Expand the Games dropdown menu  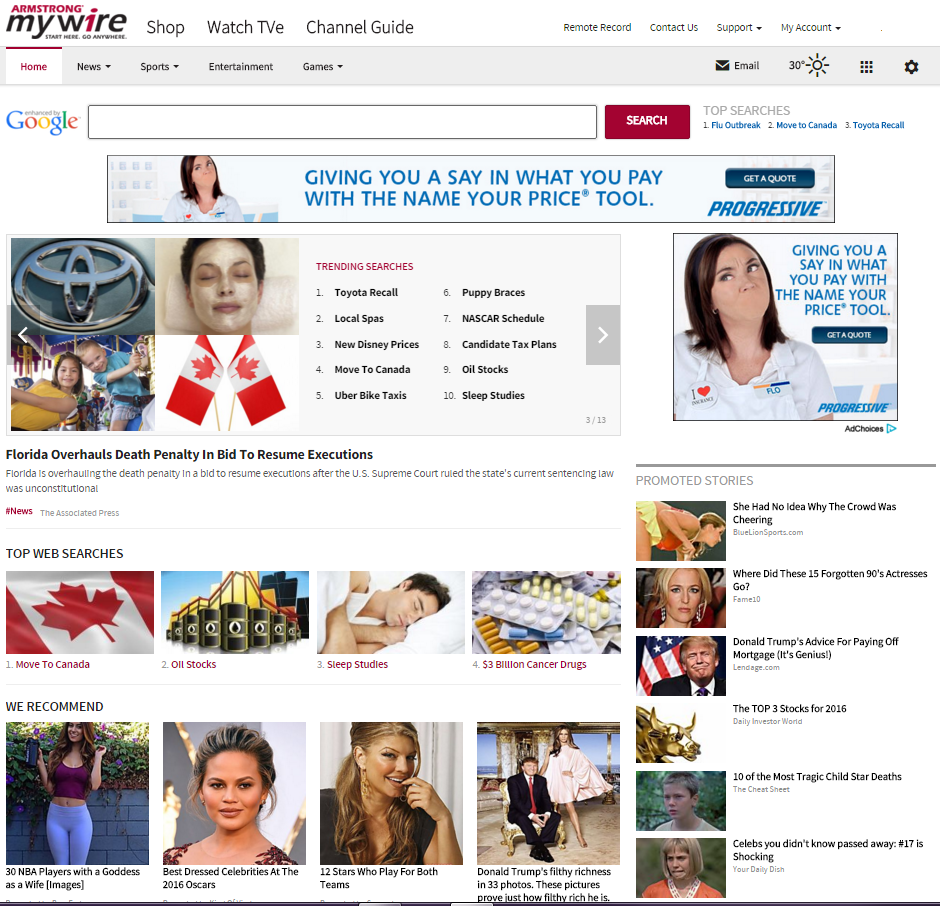pyautogui.click(x=323, y=67)
